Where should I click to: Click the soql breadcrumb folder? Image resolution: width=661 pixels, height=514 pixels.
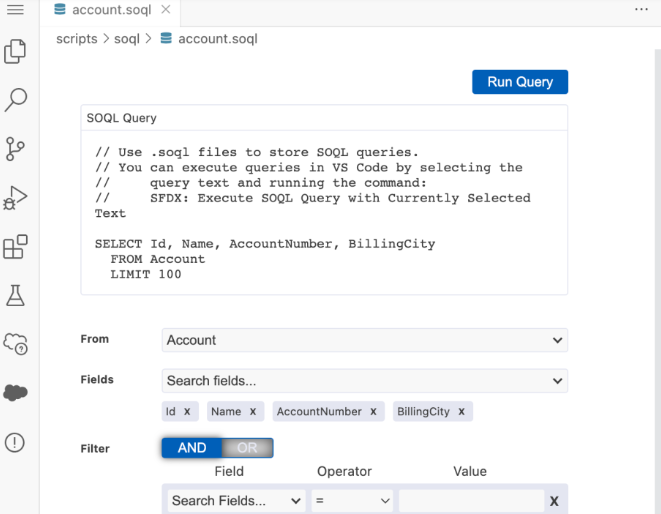pyautogui.click(x=126, y=39)
